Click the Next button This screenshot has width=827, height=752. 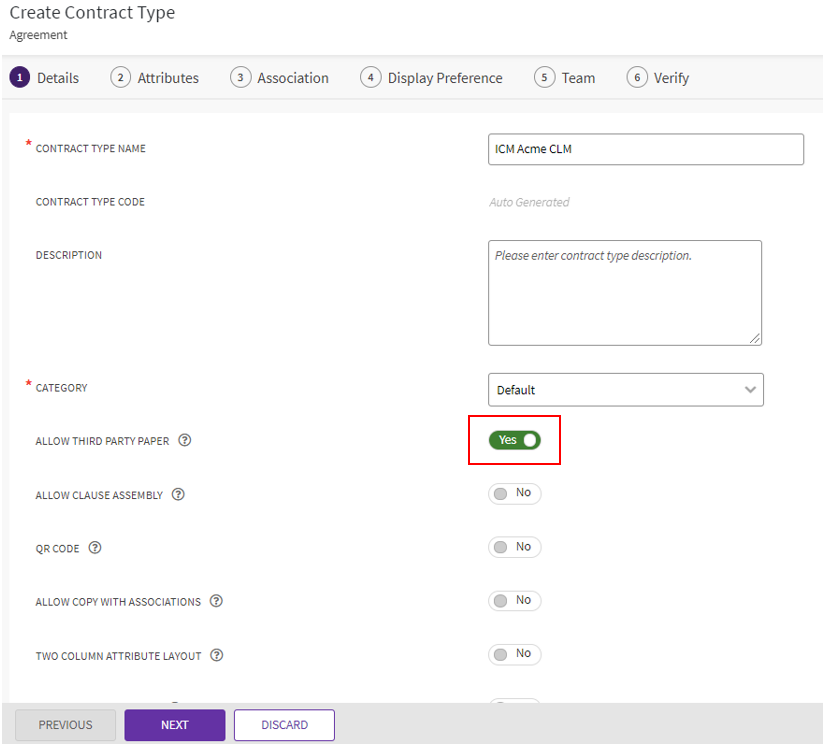tap(175, 725)
